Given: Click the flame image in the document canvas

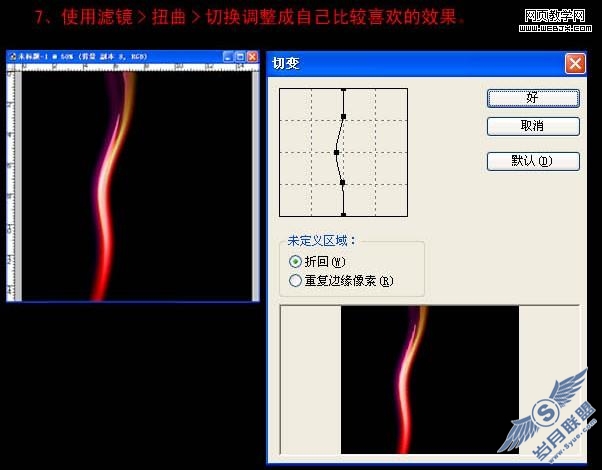Looking at the screenshot, I should click(137, 186).
